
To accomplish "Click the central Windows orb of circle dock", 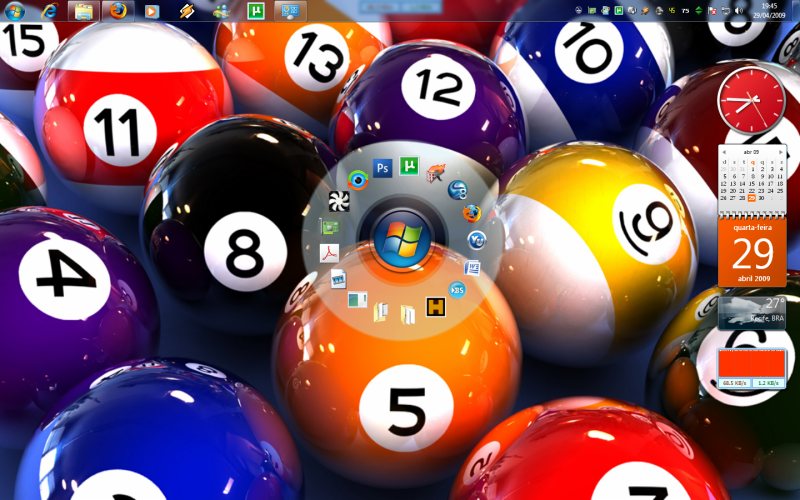I will coord(403,239).
